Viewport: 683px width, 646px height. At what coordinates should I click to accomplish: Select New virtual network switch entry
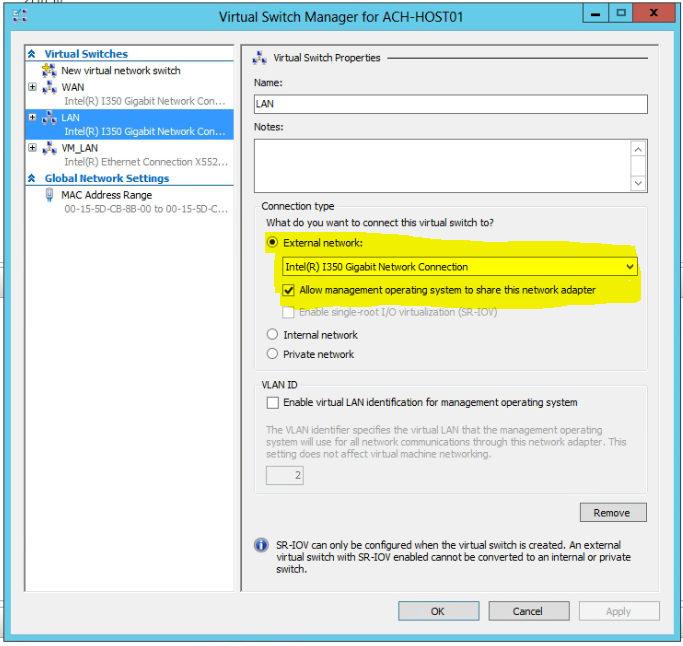click(121, 71)
